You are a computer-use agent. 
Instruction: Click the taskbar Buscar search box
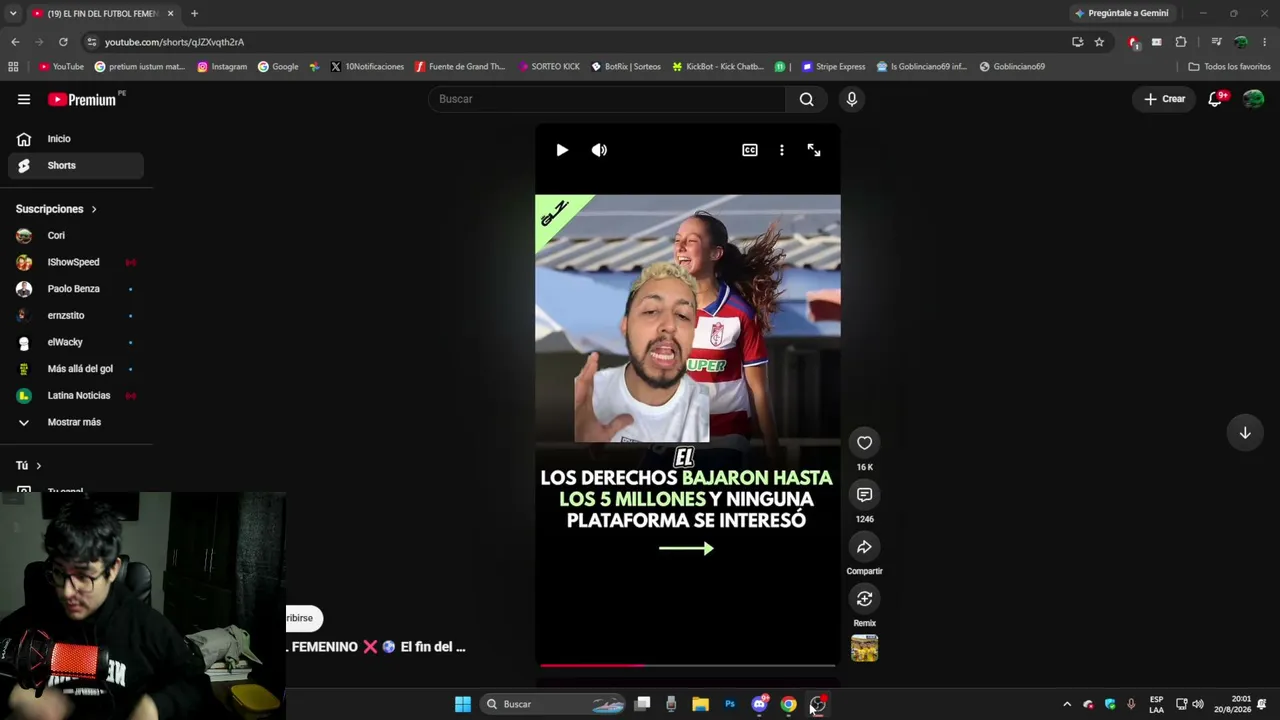pos(554,704)
